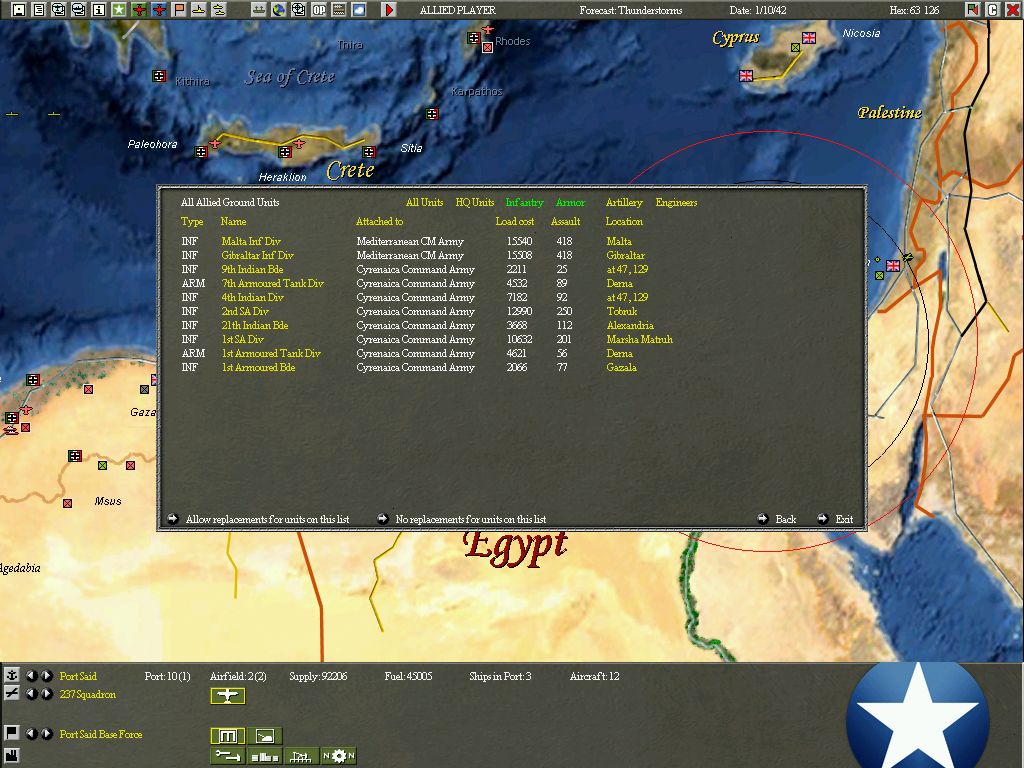
Task: Toggle the Armor filter
Action: tap(570, 202)
